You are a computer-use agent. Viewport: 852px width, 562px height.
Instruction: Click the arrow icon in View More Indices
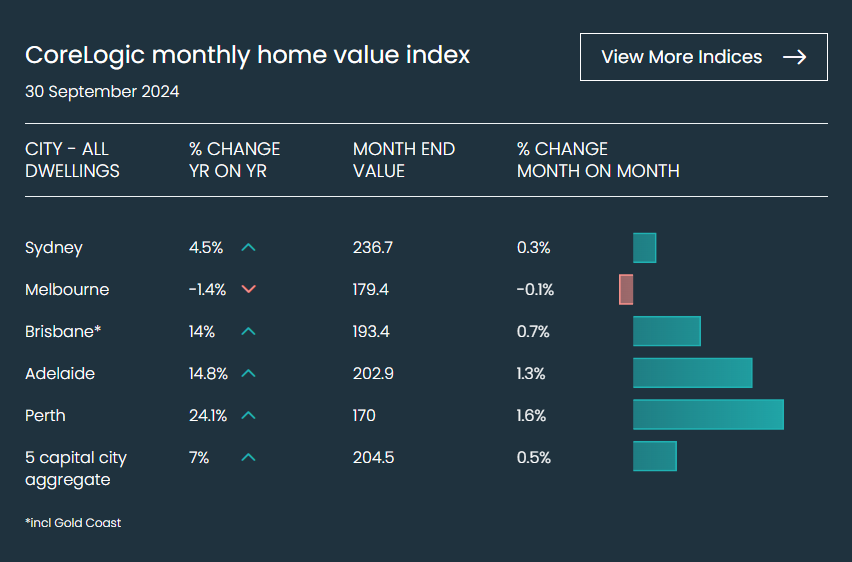(x=794, y=57)
